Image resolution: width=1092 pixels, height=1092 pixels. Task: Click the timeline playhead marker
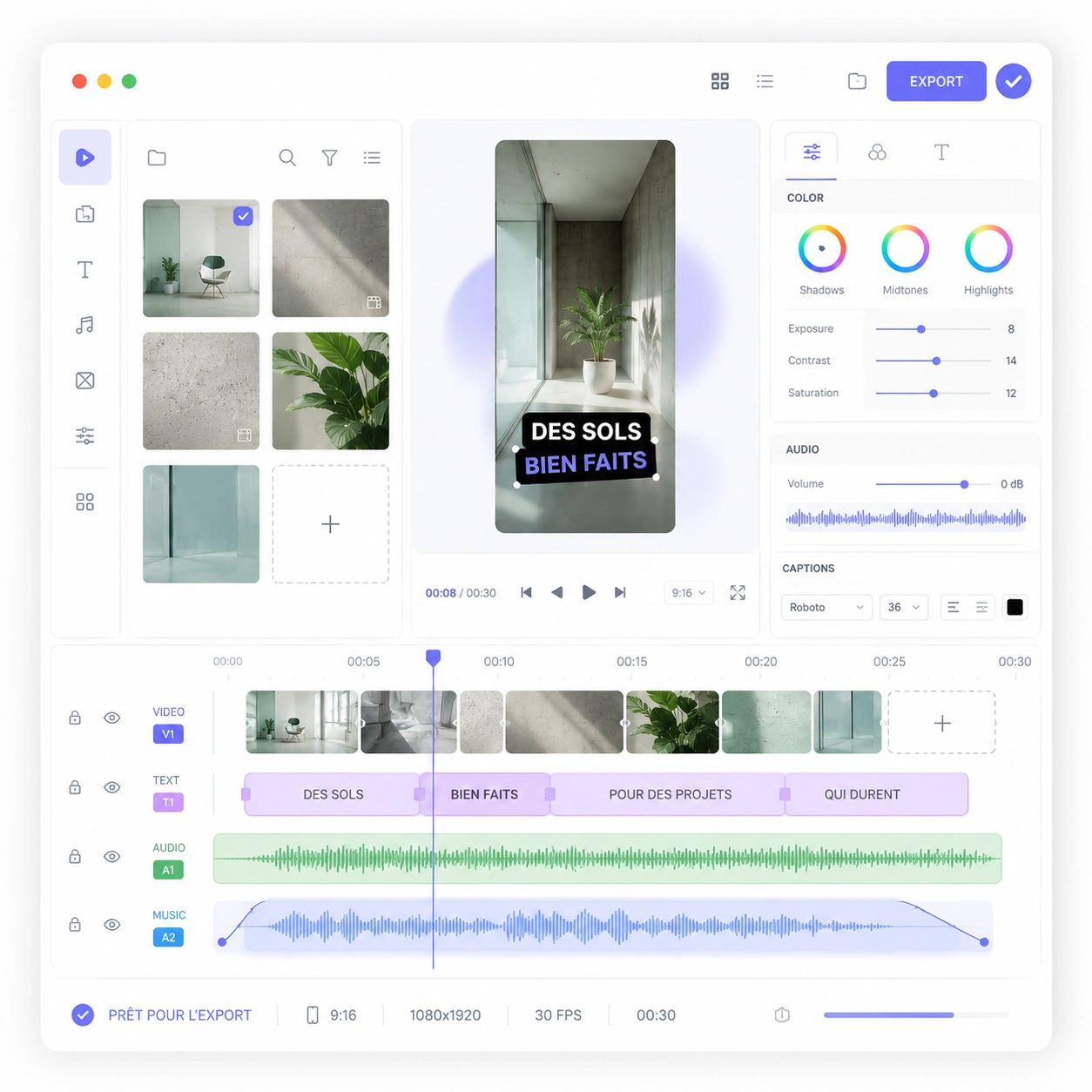(433, 657)
